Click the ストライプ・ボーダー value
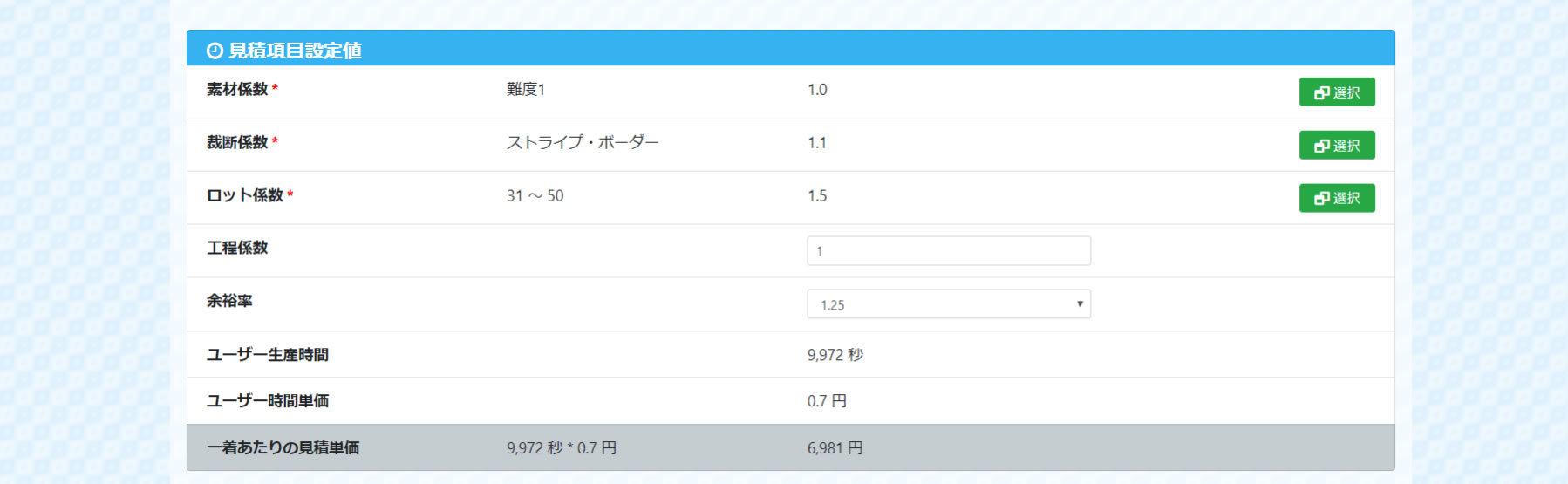 [583, 142]
